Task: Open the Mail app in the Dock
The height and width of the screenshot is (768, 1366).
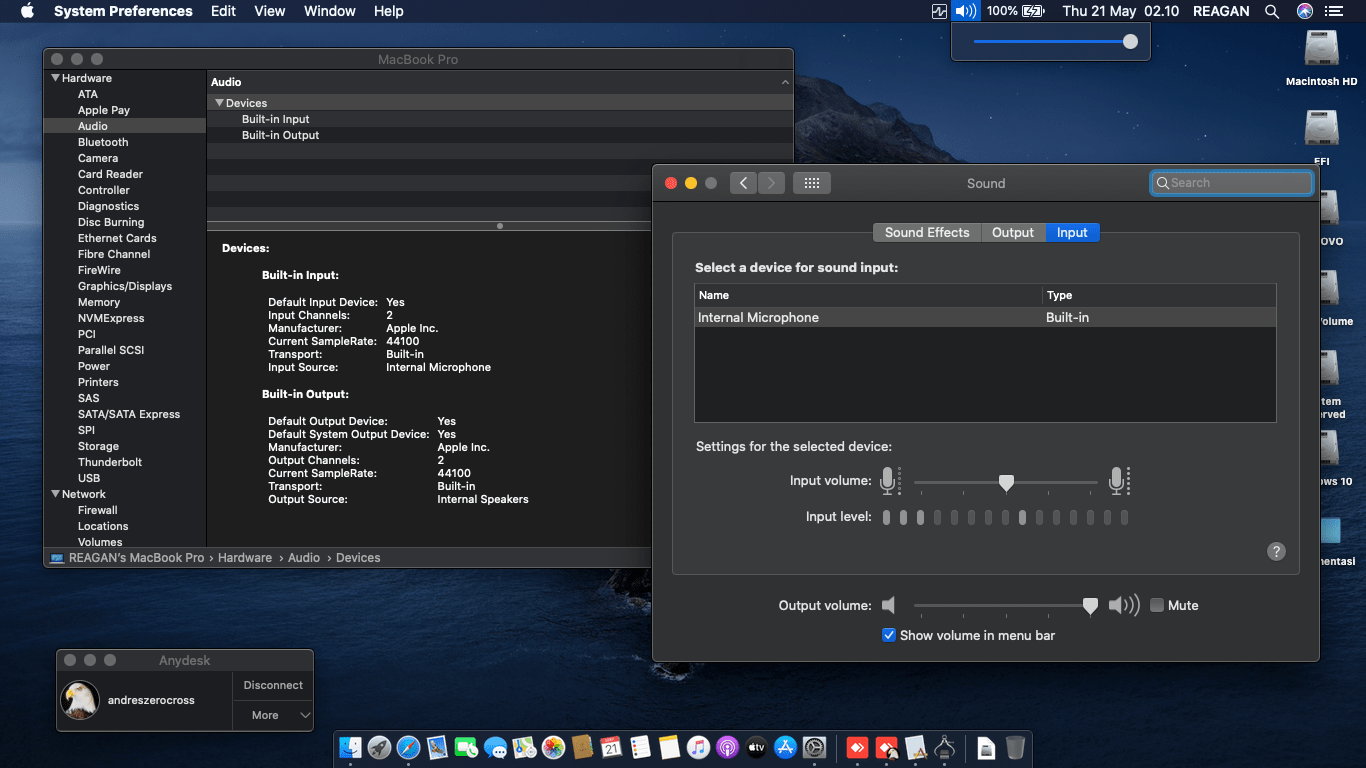Action: (x=437, y=747)
